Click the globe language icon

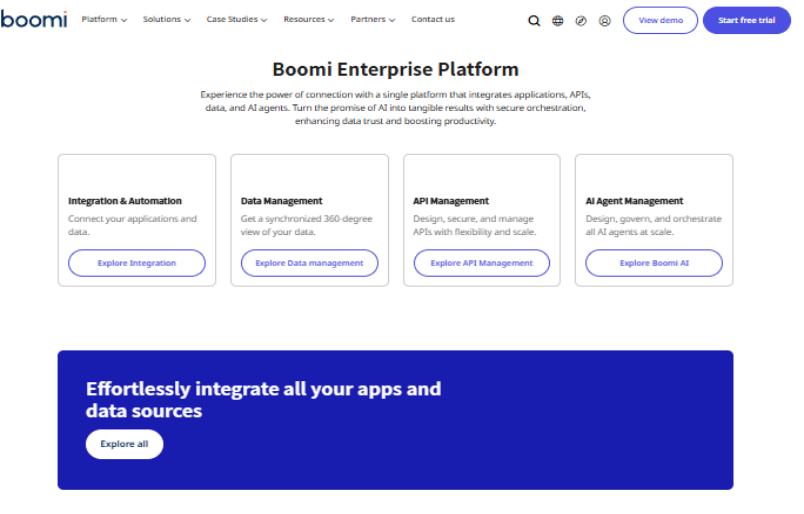[558, 20]
